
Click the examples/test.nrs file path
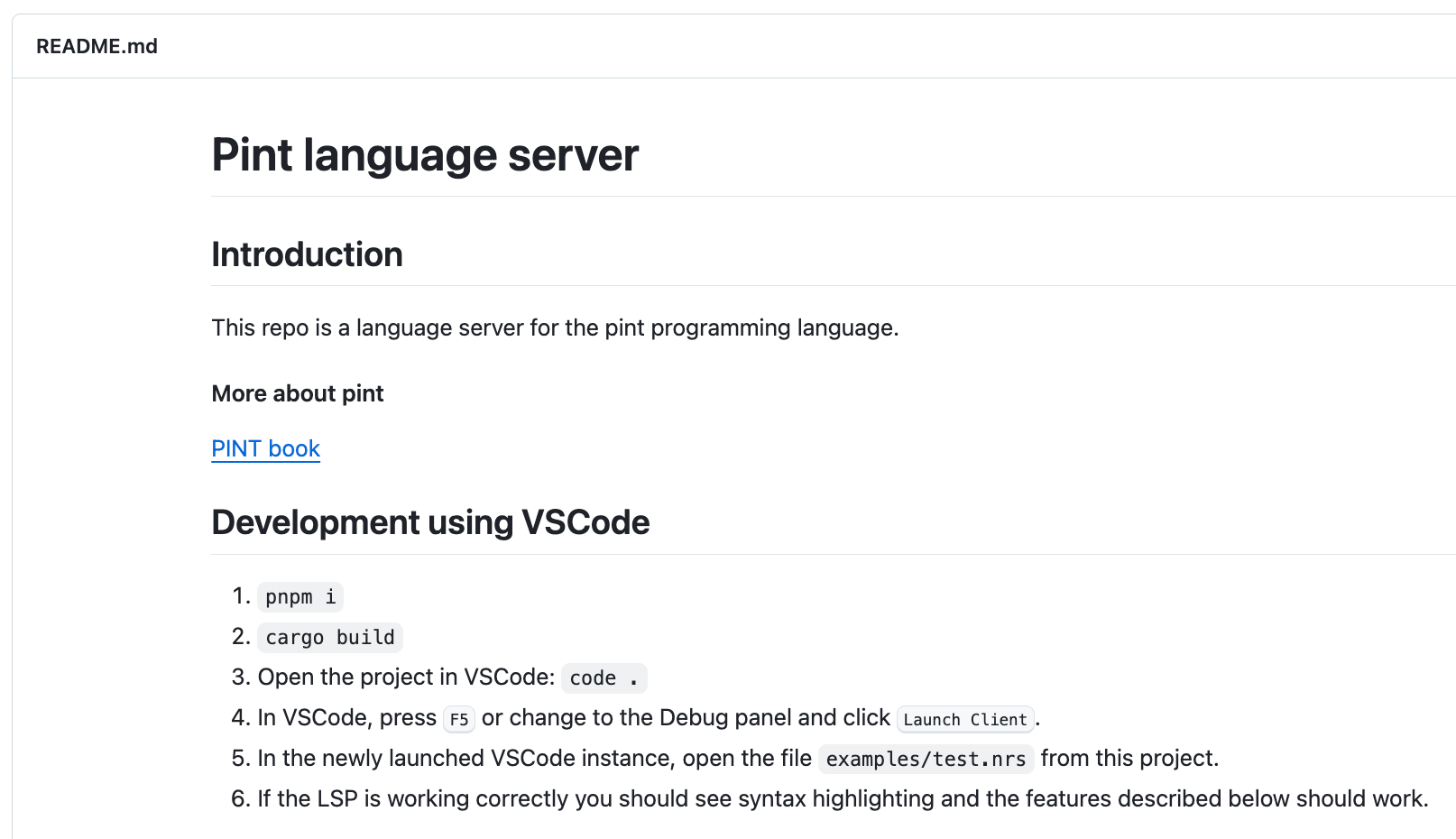(x=926, y=760)
